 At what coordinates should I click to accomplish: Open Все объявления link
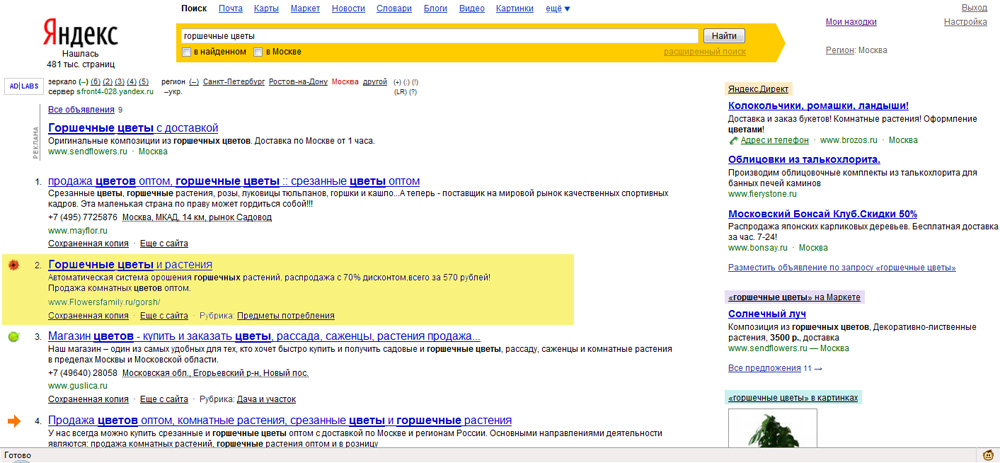(x=81, y=110)
